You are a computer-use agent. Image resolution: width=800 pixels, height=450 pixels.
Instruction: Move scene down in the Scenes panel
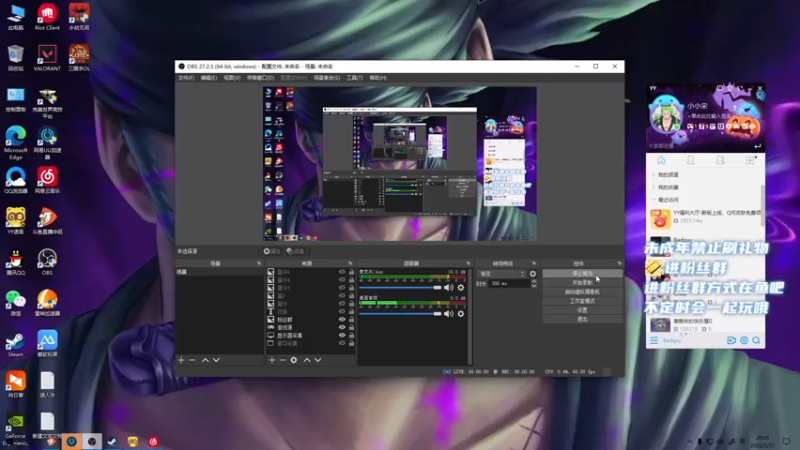point(216,360)
